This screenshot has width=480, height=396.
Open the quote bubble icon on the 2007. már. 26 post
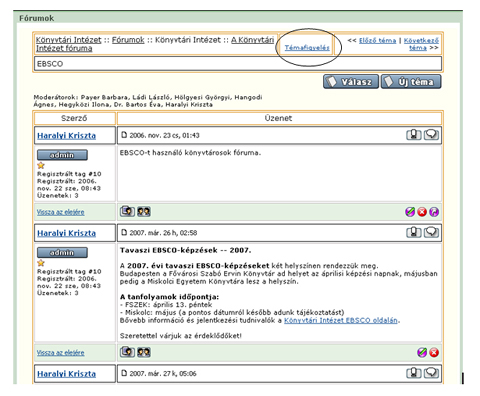click(431, 232)
